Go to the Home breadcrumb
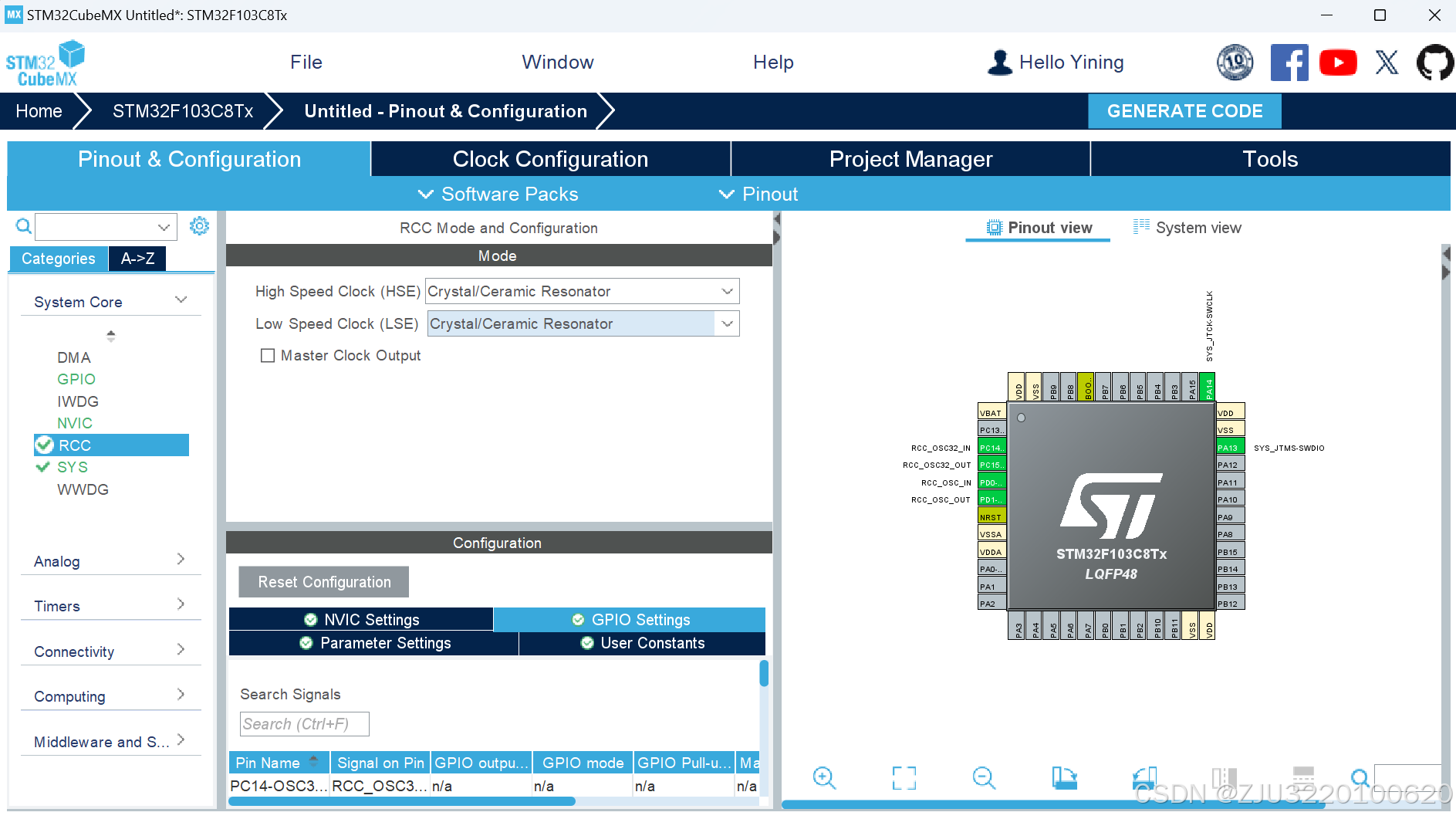Viewport: 1456px width, 819px height. click(39, 111)
